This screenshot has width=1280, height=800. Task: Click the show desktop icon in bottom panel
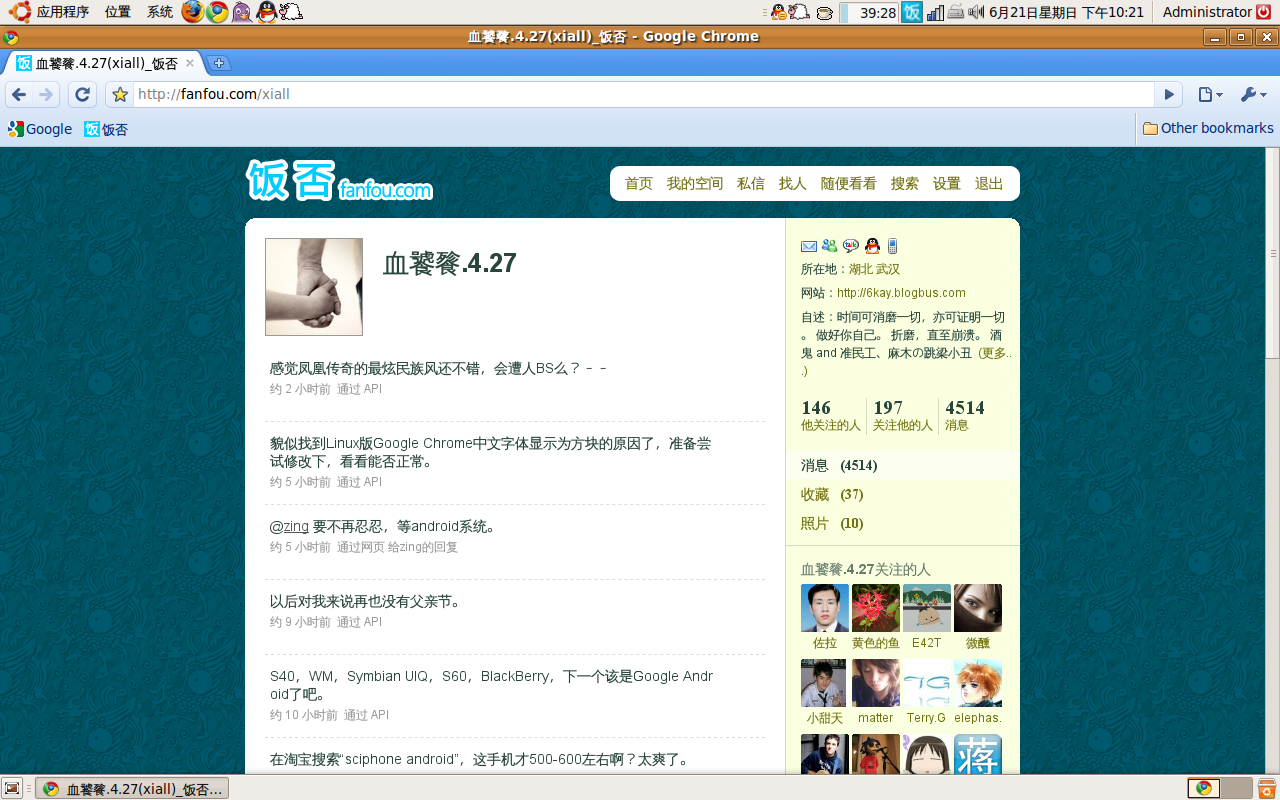12,788
